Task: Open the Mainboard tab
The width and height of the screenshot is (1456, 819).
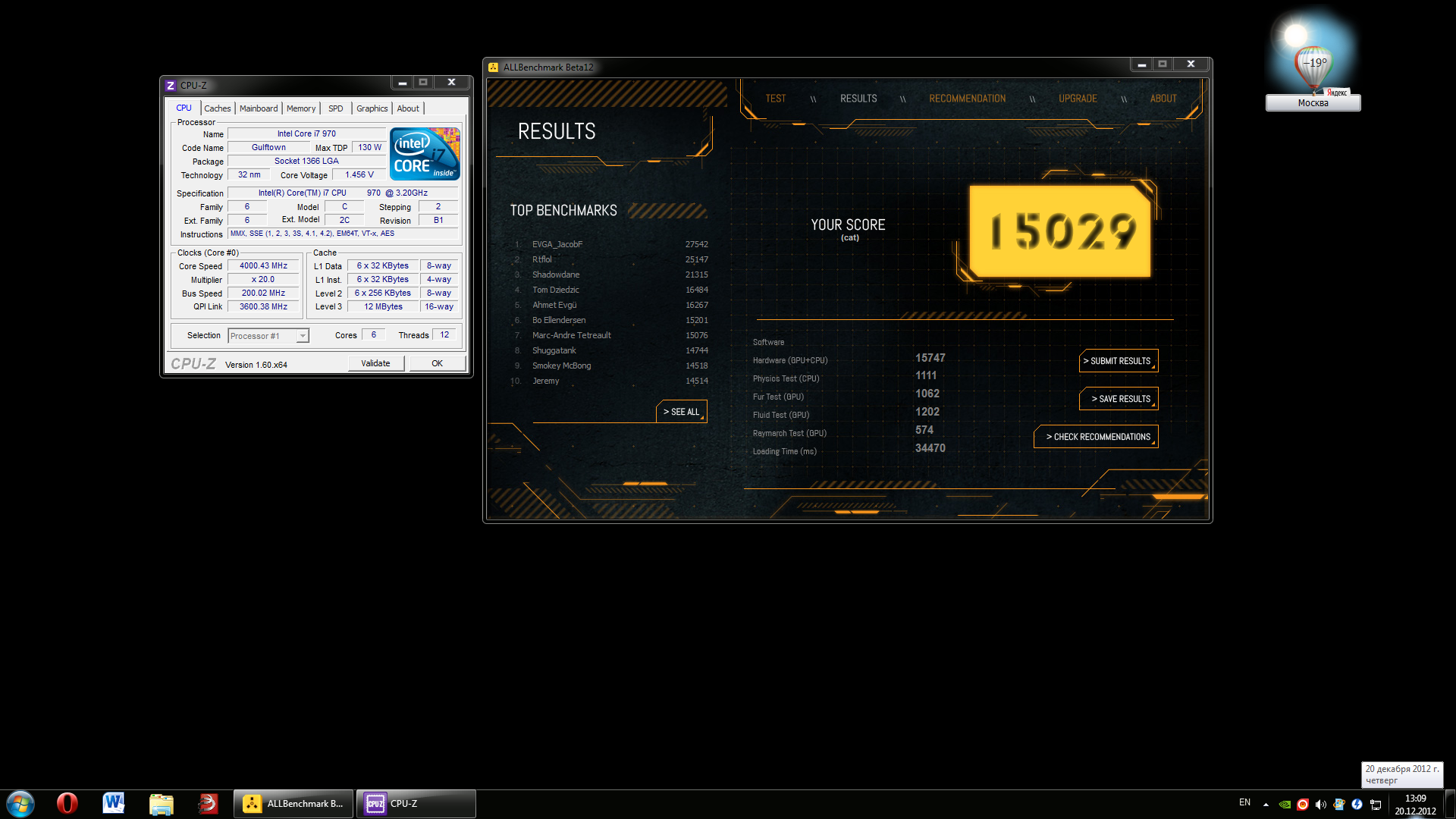Action: pos(259,108)
